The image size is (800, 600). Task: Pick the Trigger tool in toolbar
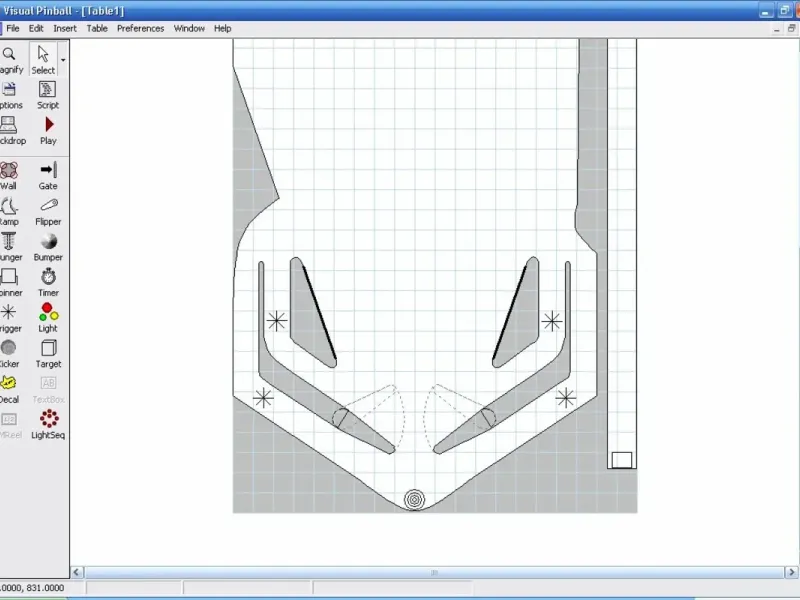[9, 319]
